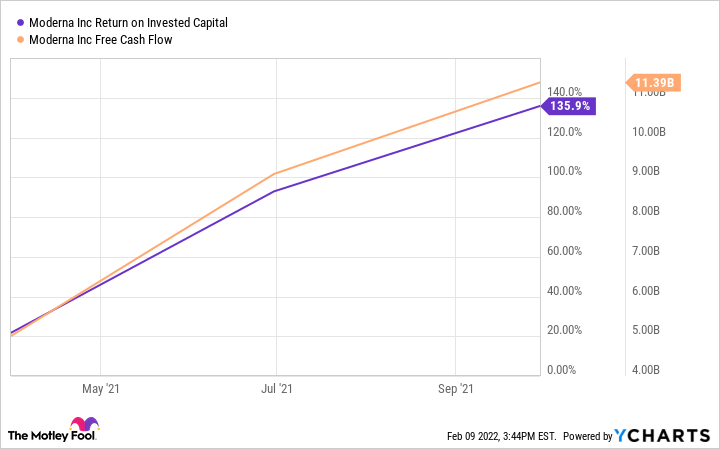Click the orange Free Cash Flow legend dot
The image size is (720, 449).
point(21,40)
